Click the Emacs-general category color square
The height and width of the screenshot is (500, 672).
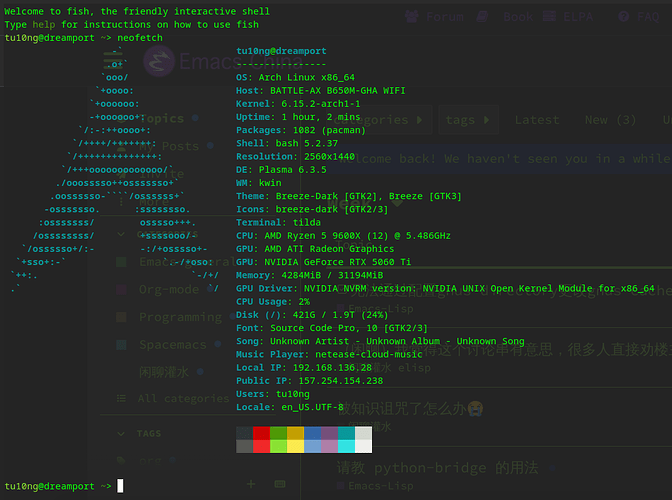[x=122, y=262]
